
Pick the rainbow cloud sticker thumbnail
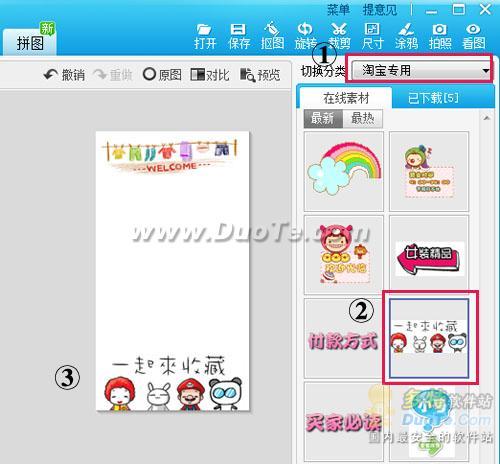(344, 171)
